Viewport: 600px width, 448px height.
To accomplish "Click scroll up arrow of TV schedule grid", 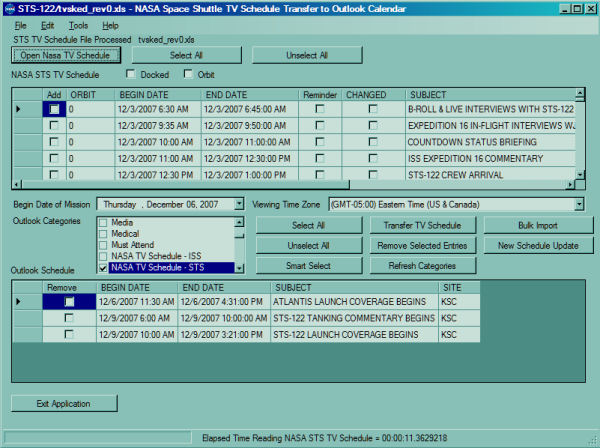I will click(x=580, y=94).
